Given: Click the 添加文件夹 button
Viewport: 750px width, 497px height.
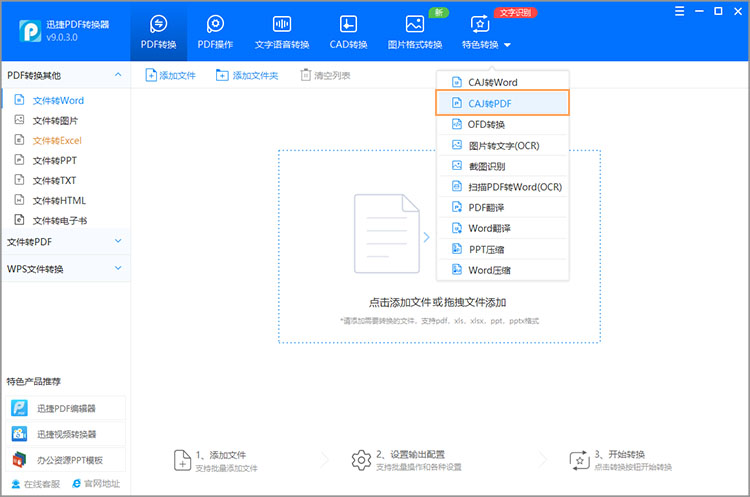Looking at the screenshot, I should (x=247, y=75).
